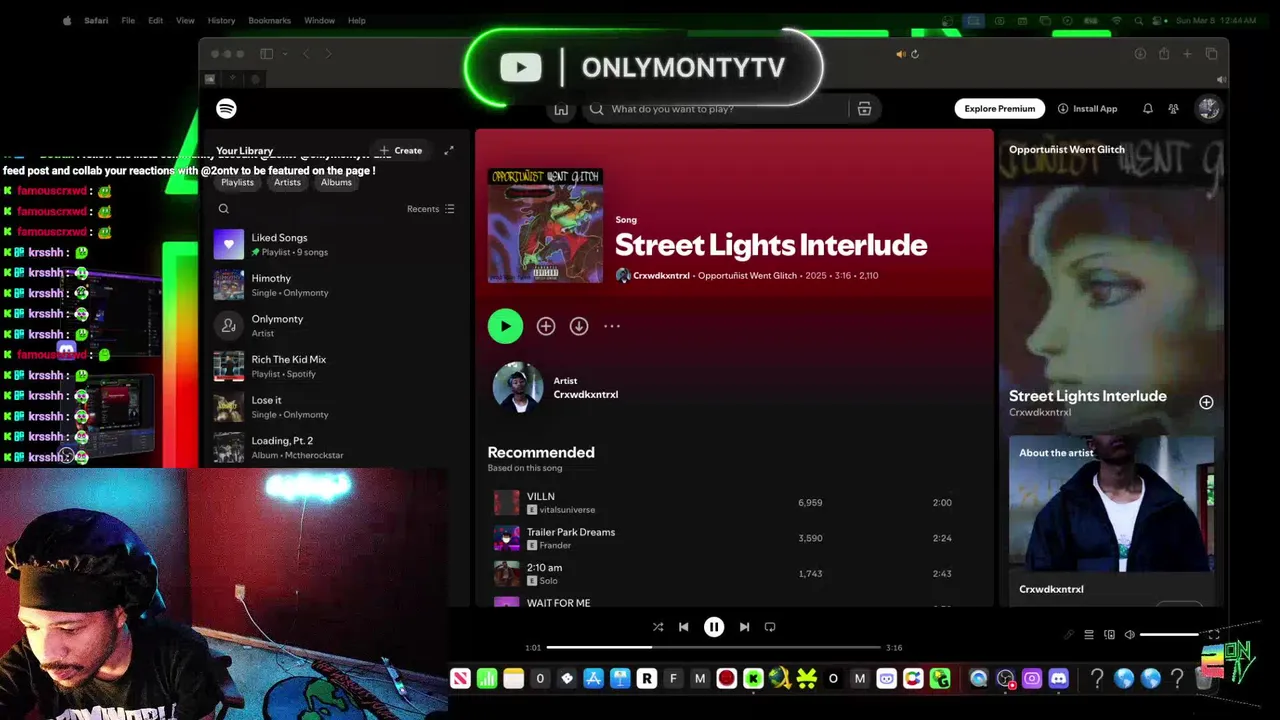Open the Safari menu in menu bar
1280x720 pixels.
click(96, 20)
